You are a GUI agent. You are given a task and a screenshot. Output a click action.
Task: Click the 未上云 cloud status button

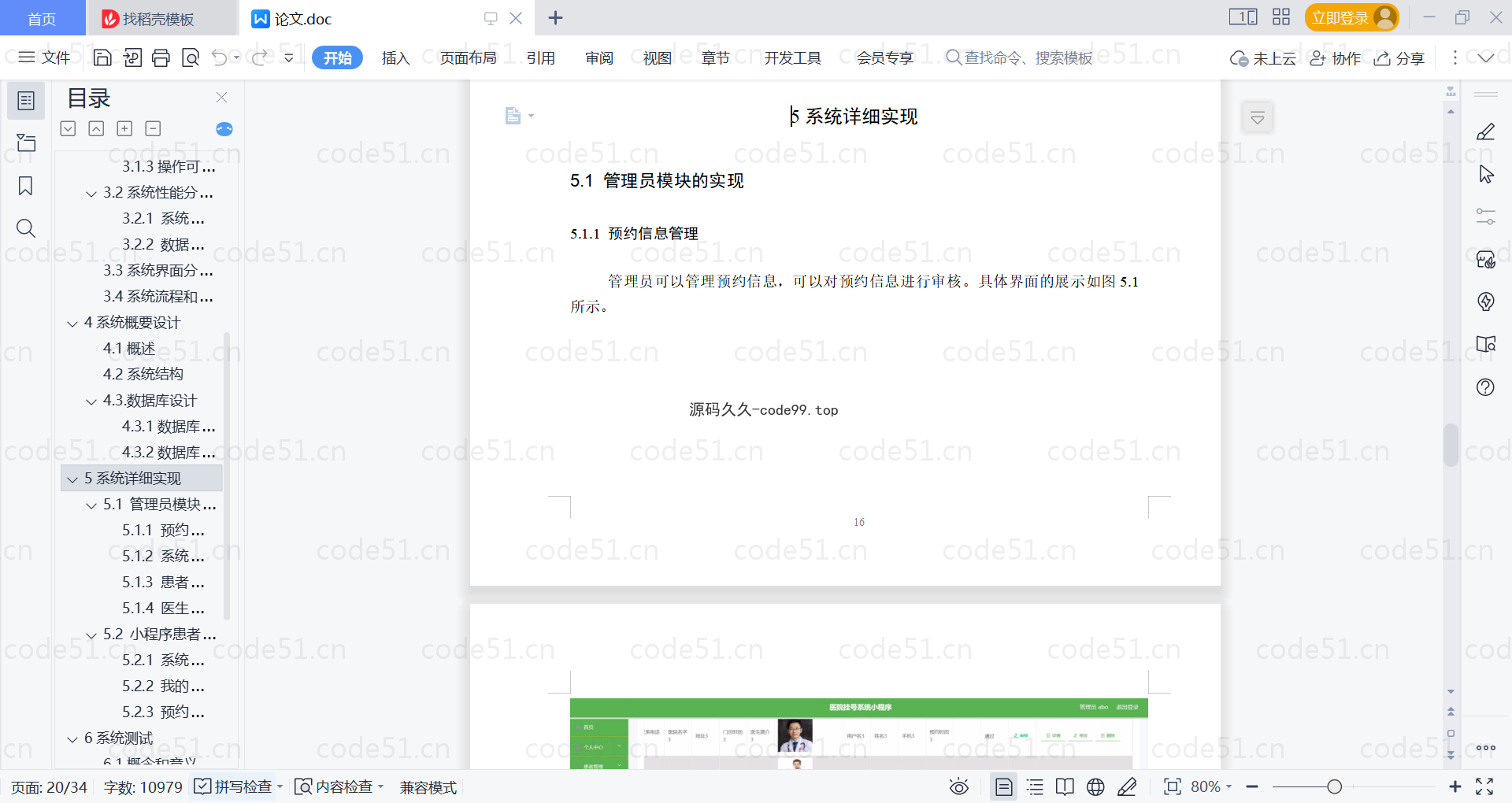1263,58
